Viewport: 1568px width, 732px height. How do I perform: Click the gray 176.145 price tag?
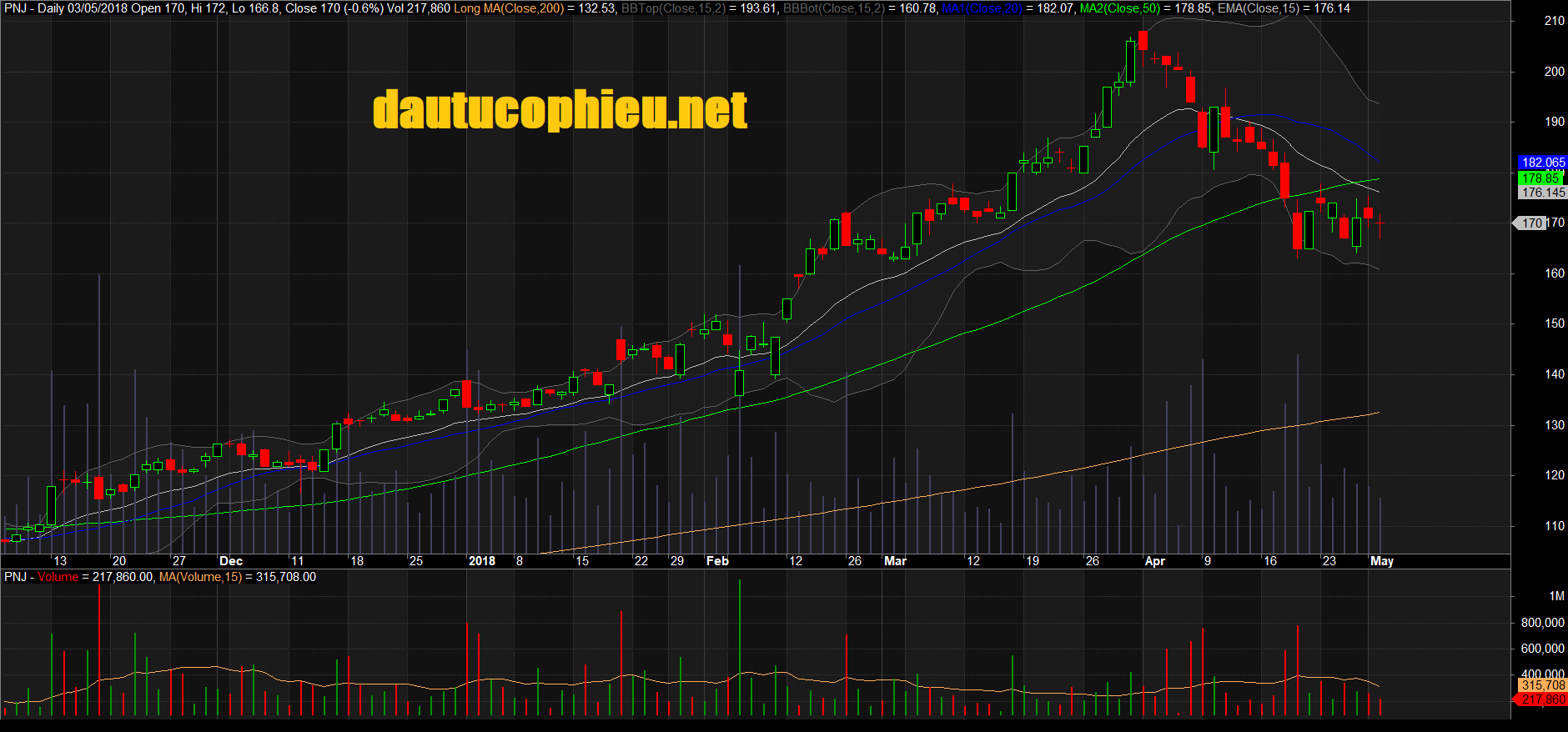coord(1542,193)
